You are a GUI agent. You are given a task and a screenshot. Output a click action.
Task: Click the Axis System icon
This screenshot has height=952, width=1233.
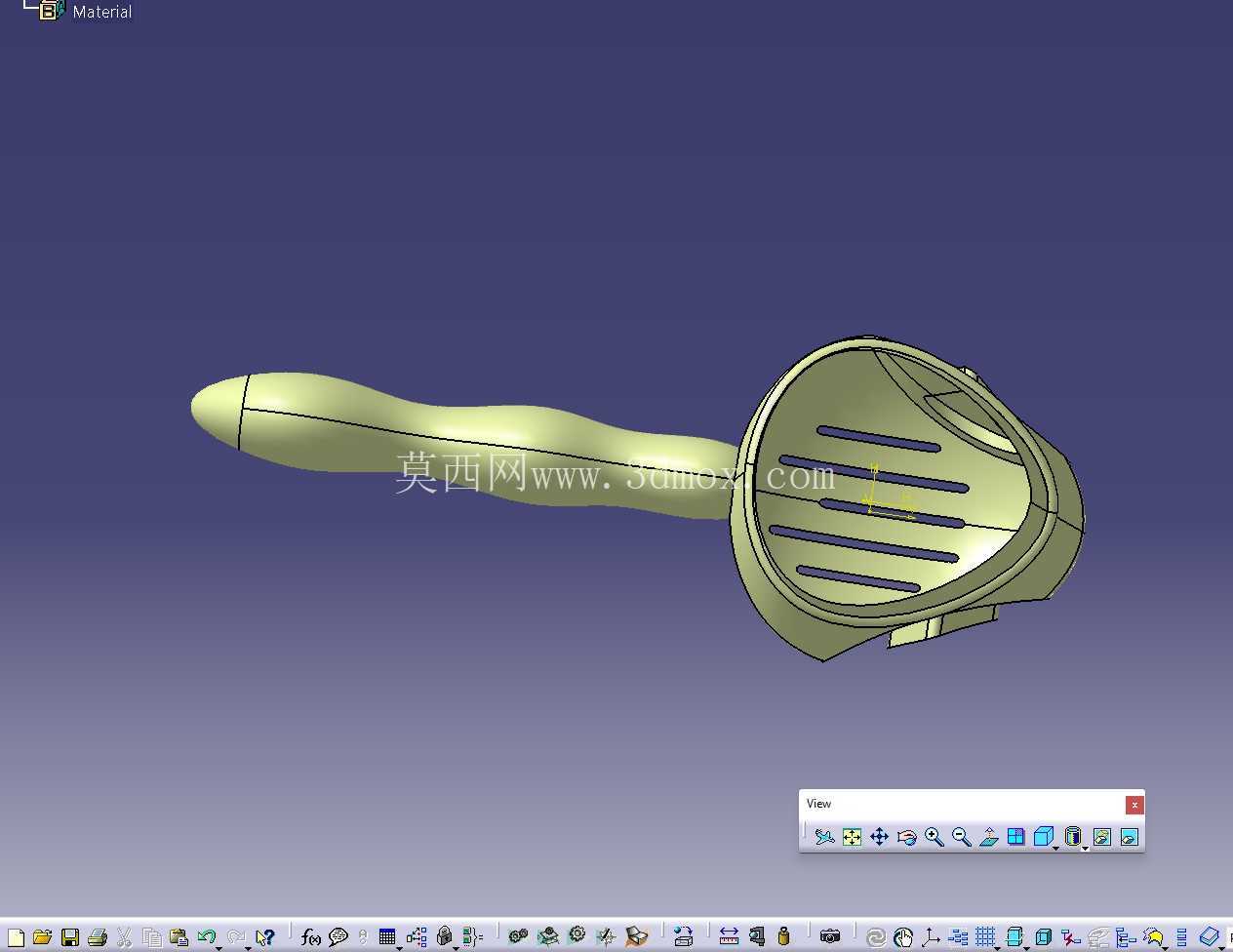coord(930,937)
